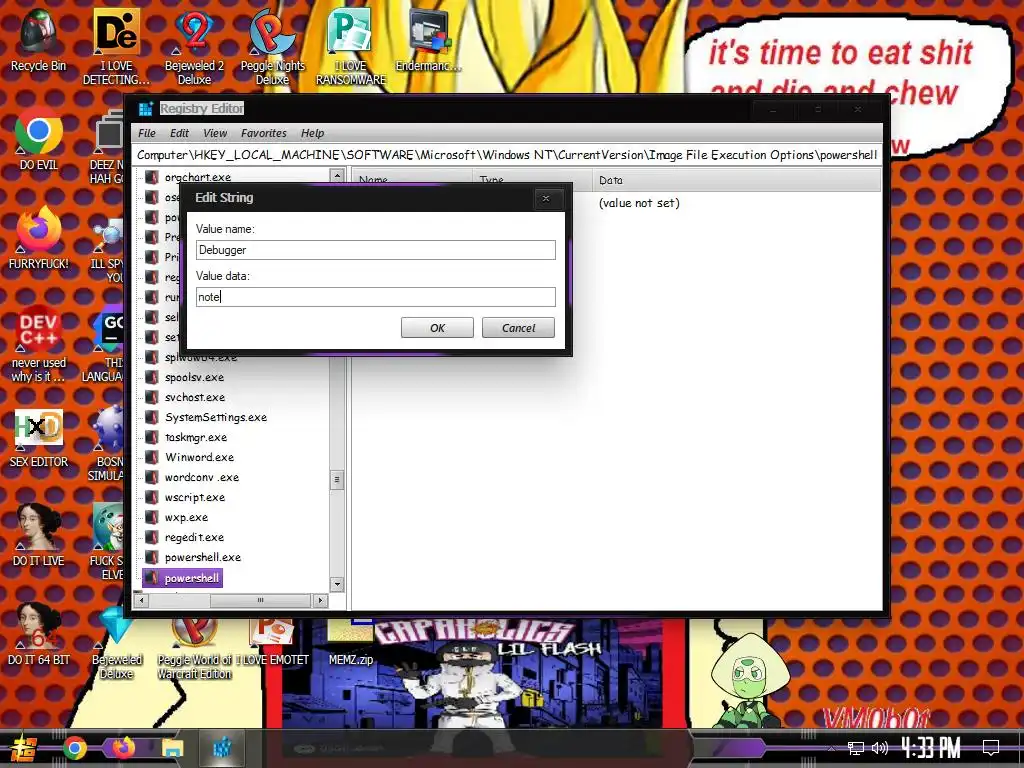Click the Value name field
Viewport: 1024px width, 768px height.
click(x=376, y=250)
